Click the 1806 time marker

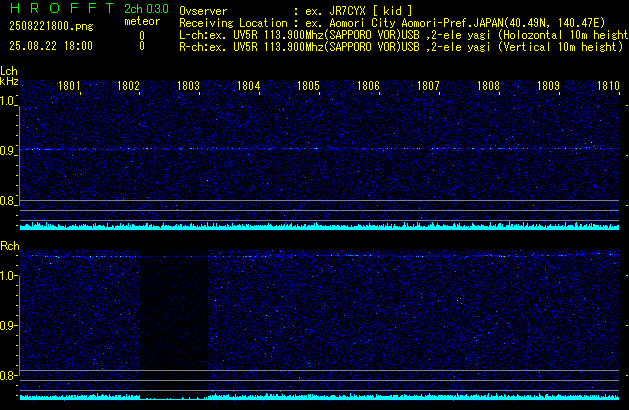(368, 86)
